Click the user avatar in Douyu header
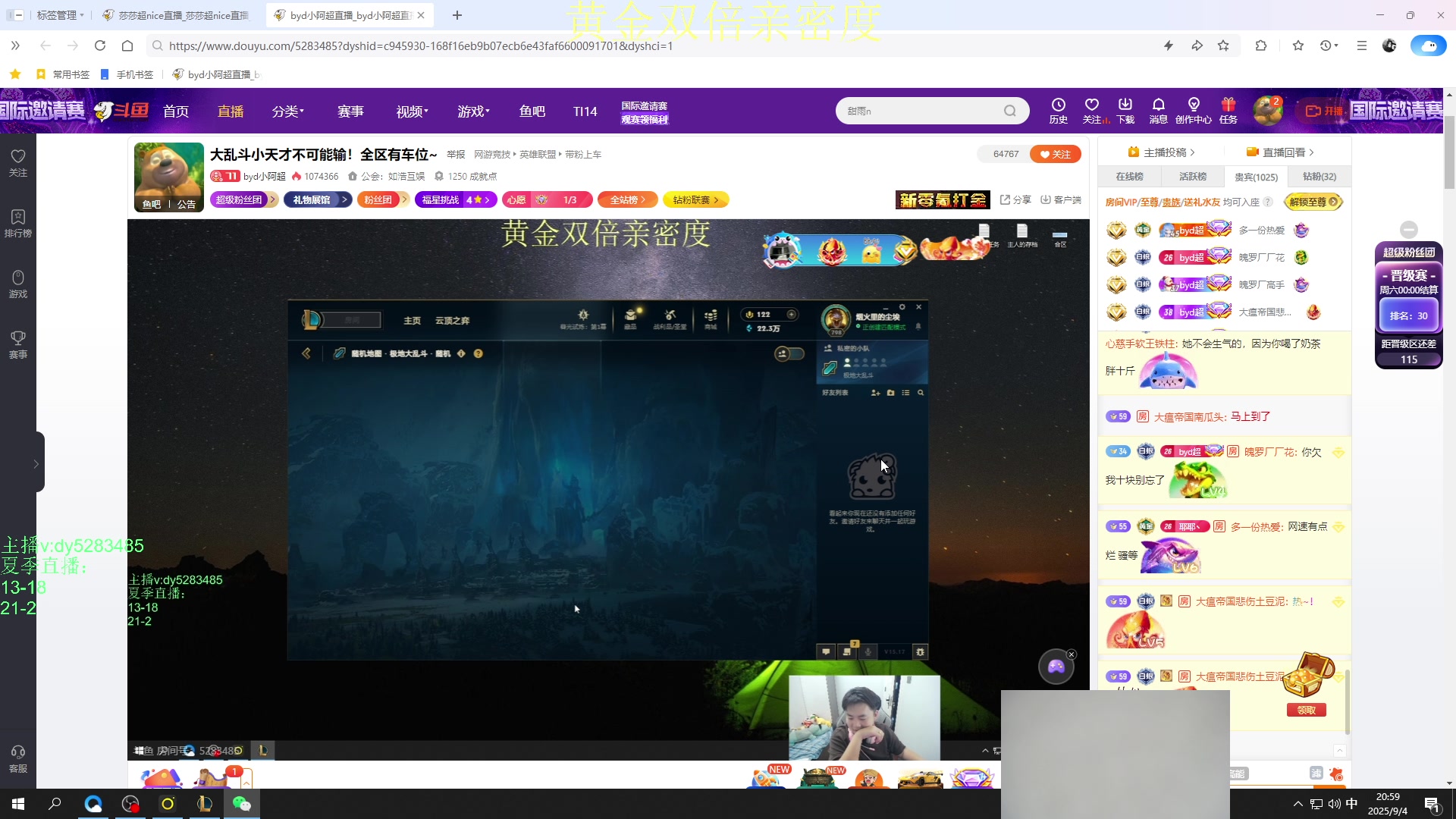The image size is (1456, 819). pyautogui.click(x=1267, y=111)
